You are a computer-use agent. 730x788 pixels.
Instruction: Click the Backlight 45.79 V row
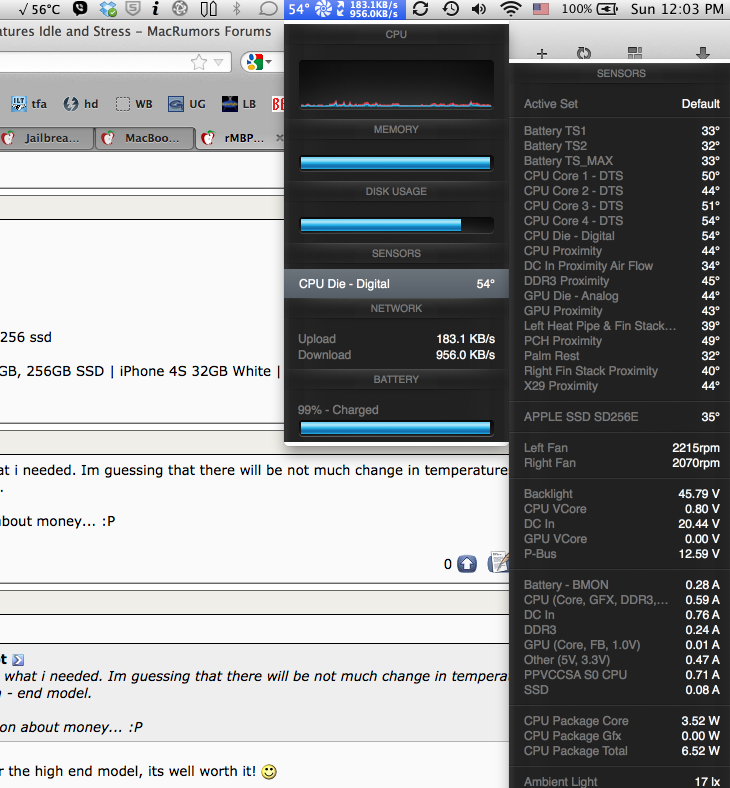pos(621,494)
